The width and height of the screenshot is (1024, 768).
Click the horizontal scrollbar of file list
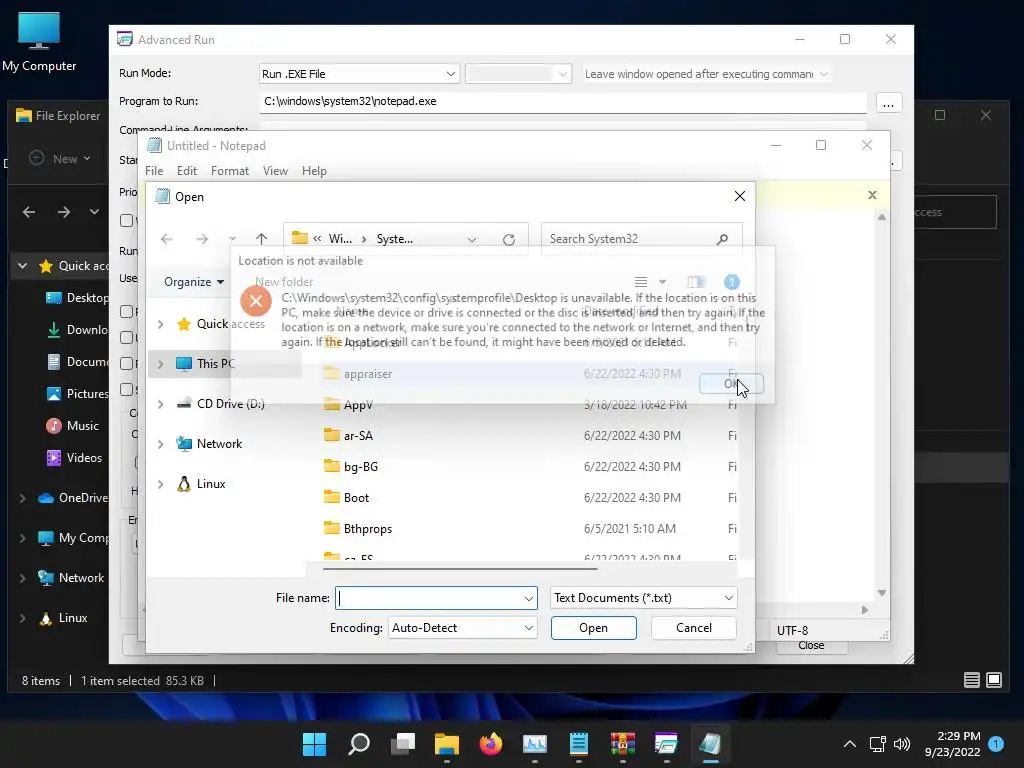click(460, 569)
